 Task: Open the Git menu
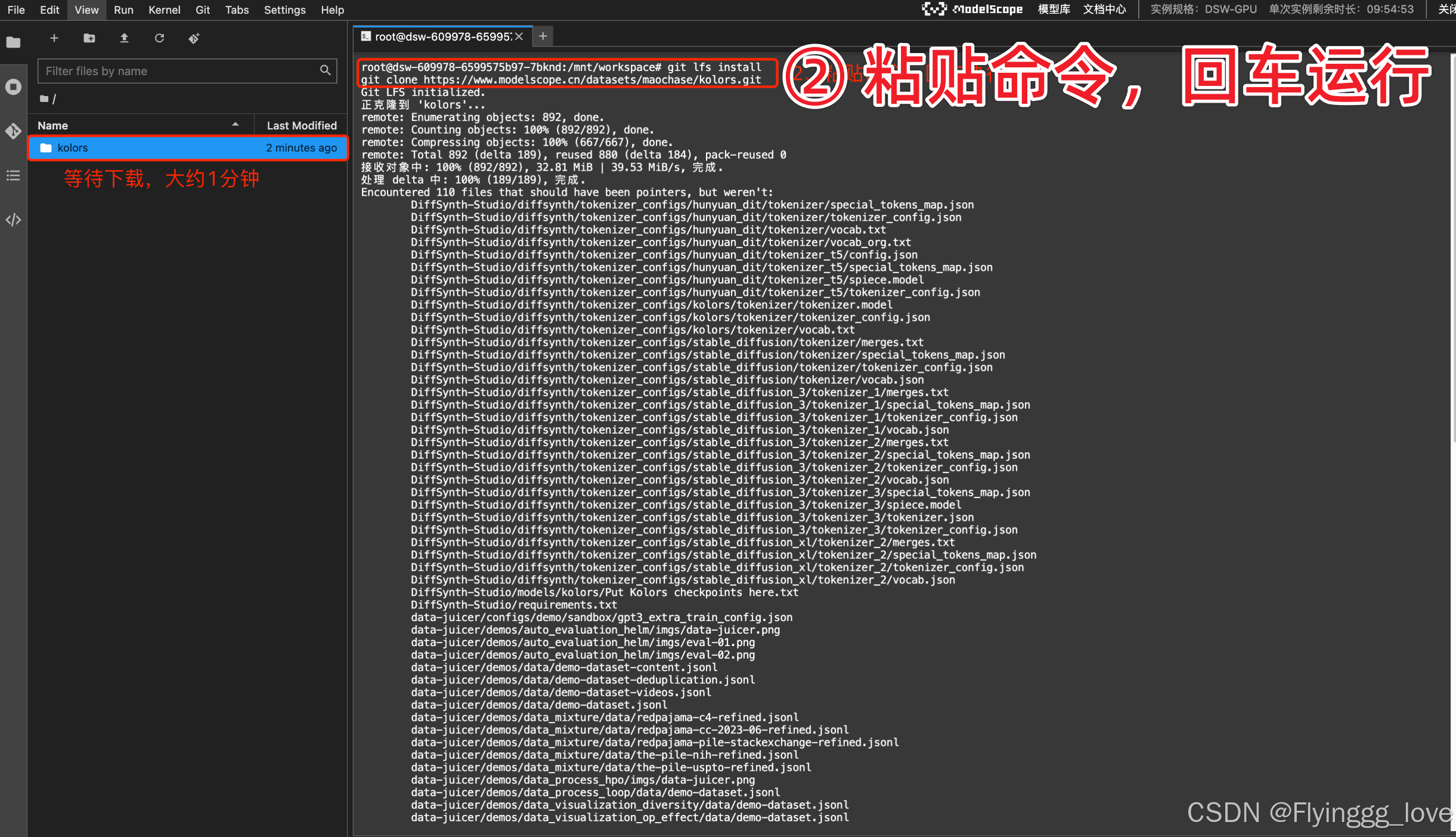203,10
